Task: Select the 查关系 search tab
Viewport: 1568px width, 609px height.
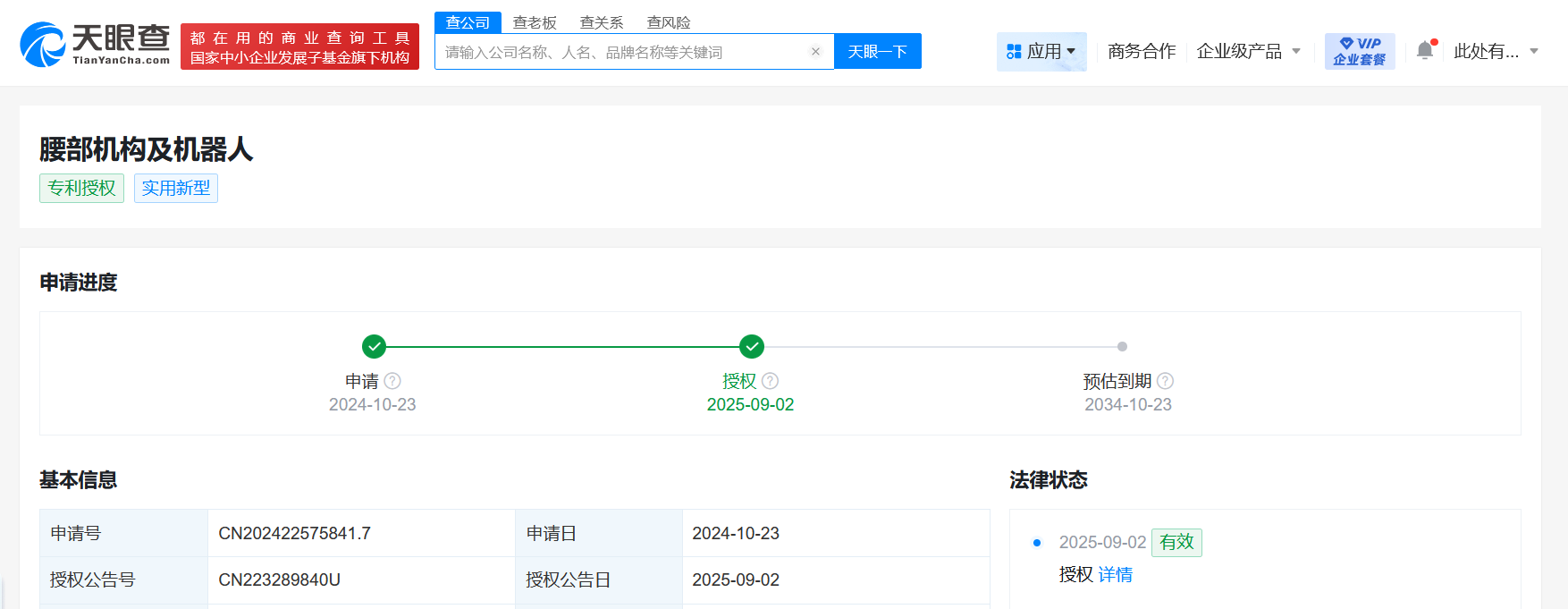Action: tap(602, 22)
